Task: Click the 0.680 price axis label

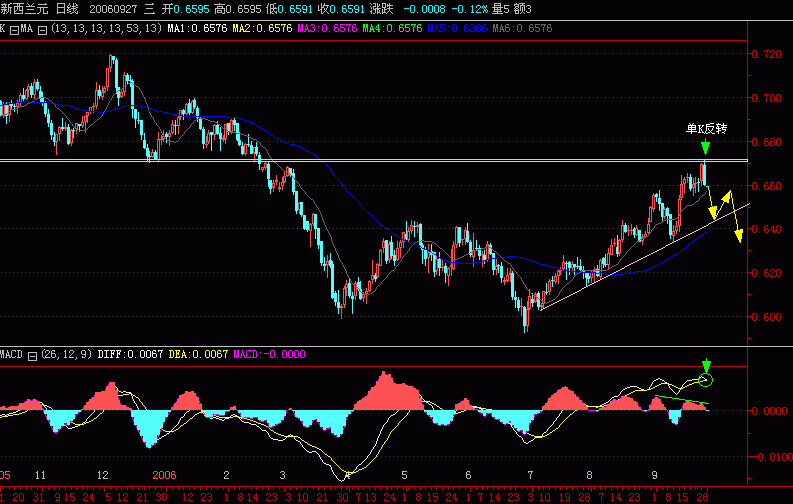Action: pos(767,142)
